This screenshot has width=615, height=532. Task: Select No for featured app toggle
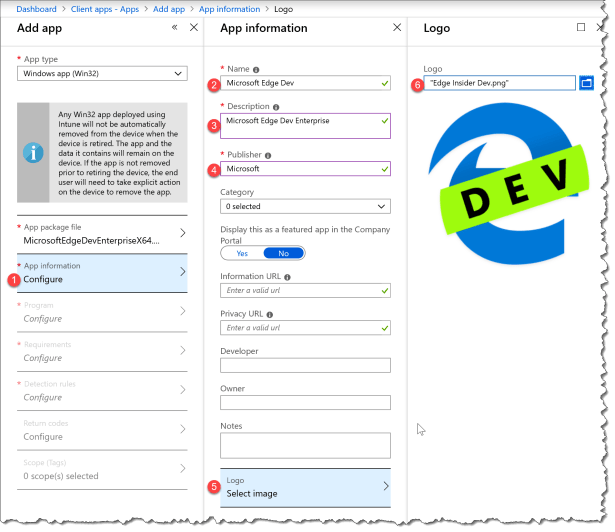283,254
